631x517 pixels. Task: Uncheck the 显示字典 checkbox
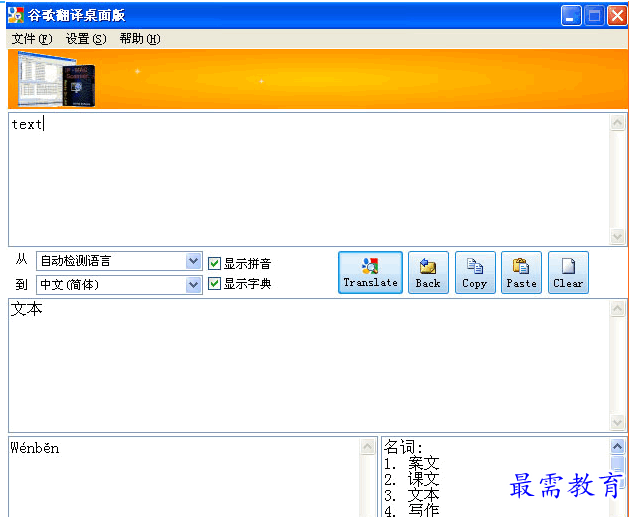[x=214, y=284]
